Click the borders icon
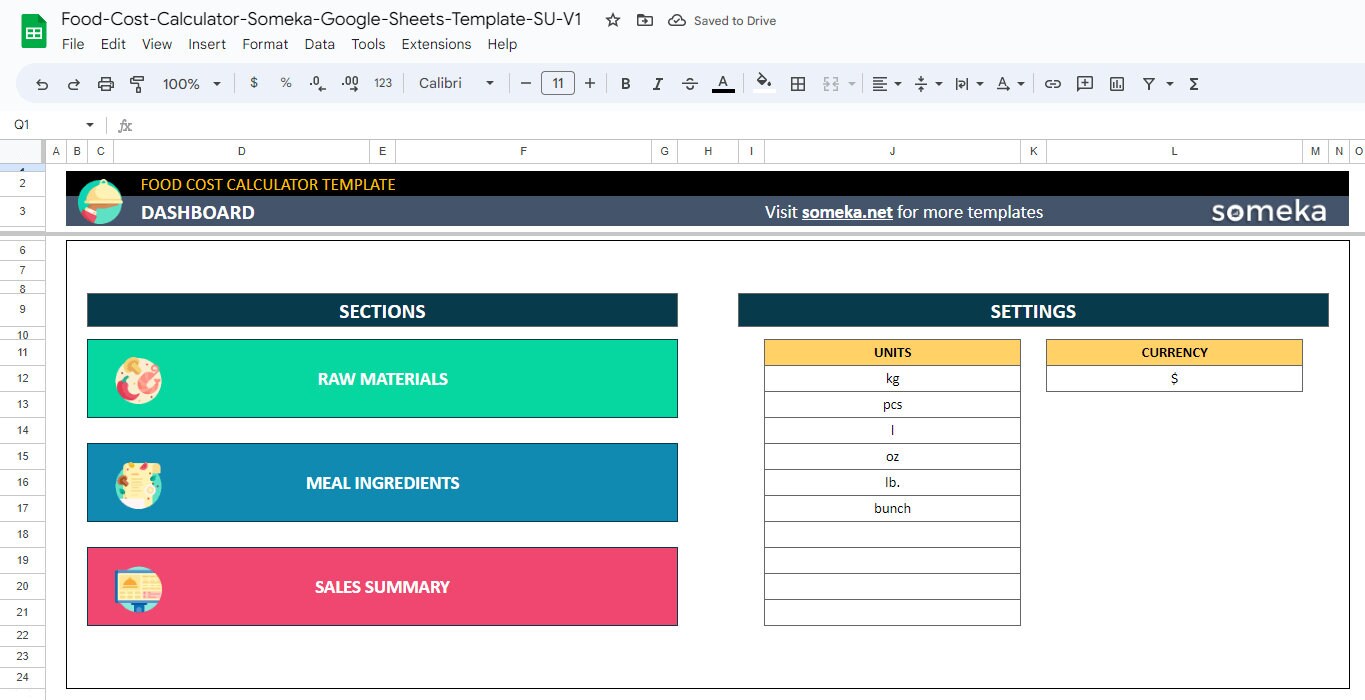This screenshot has width=1365, height=700. point(798,83)
